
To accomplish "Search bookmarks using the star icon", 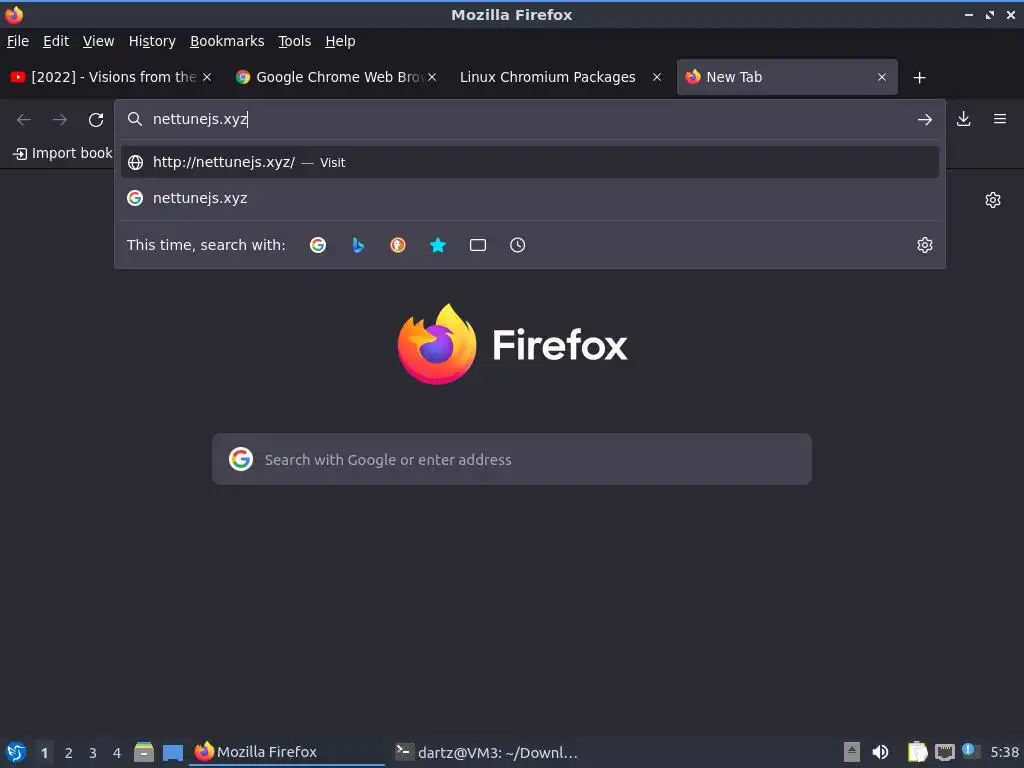I will pos(438,245).
